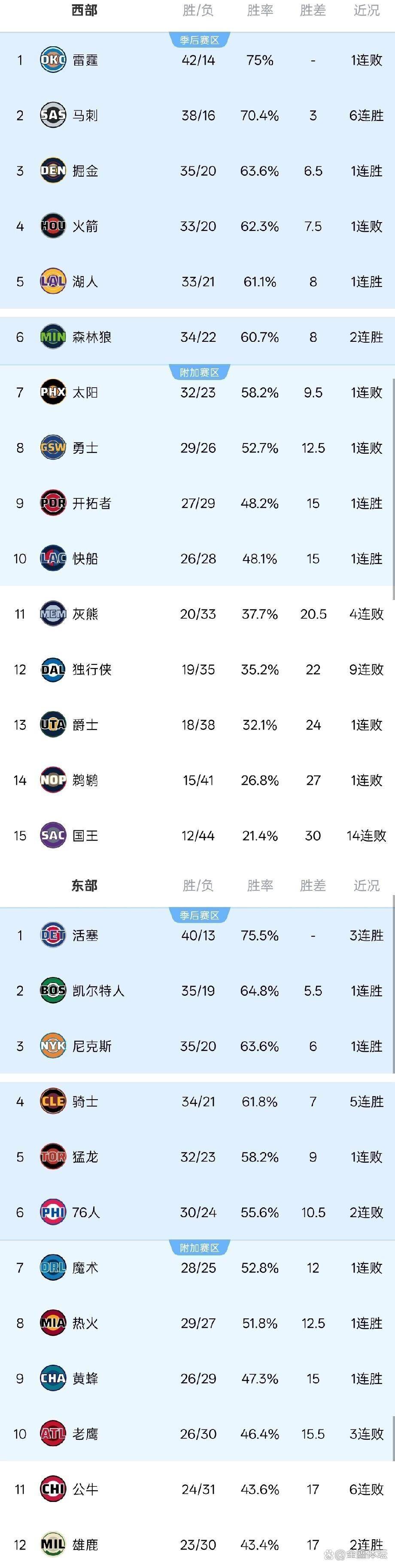Open the SAS Spurs team logo

[x=53, y=116]
